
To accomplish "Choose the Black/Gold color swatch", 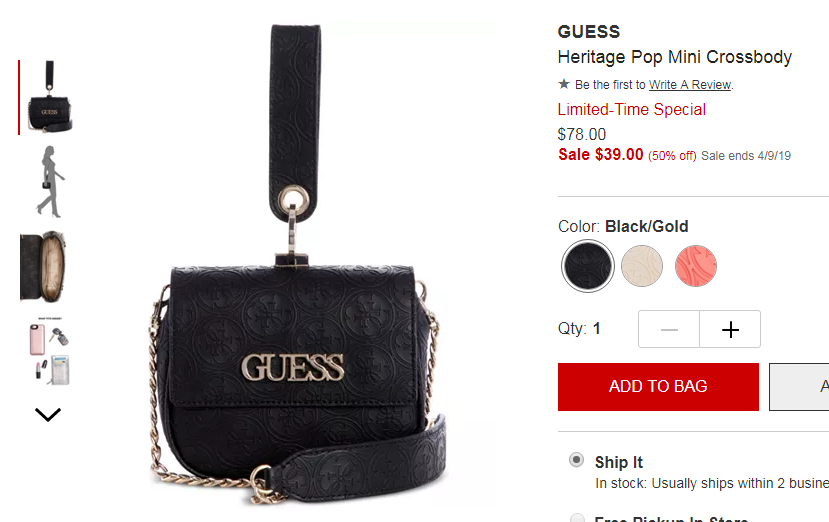I will point(587,266).
